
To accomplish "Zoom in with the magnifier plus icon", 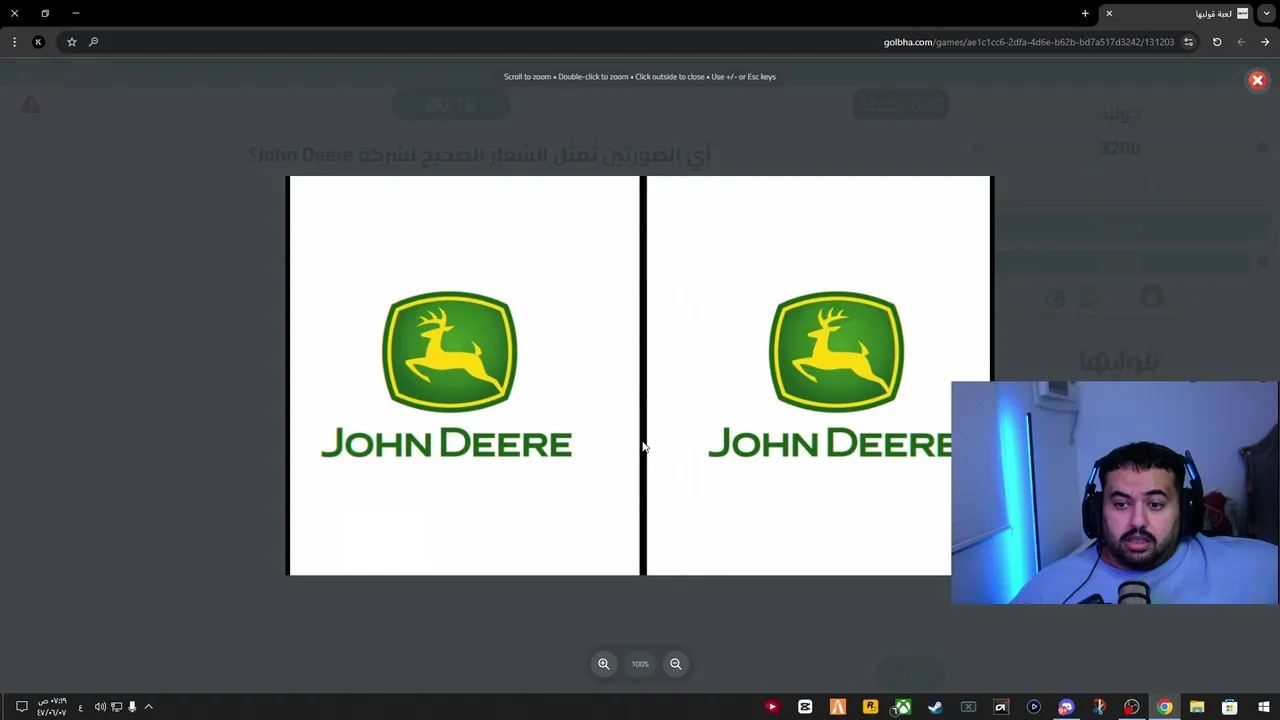I will (x=603, y=664).
